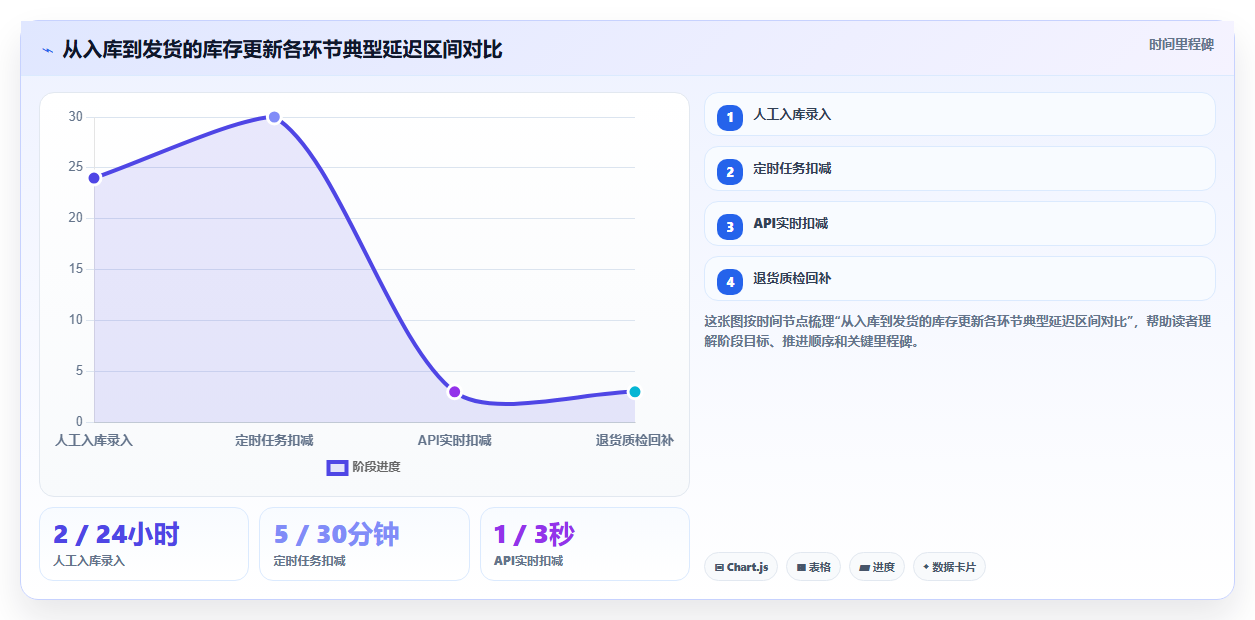The width and height of the screenshot is (1255, 620).
Task: Click the 阶段进度 legend text
Action: coord(376,467)
